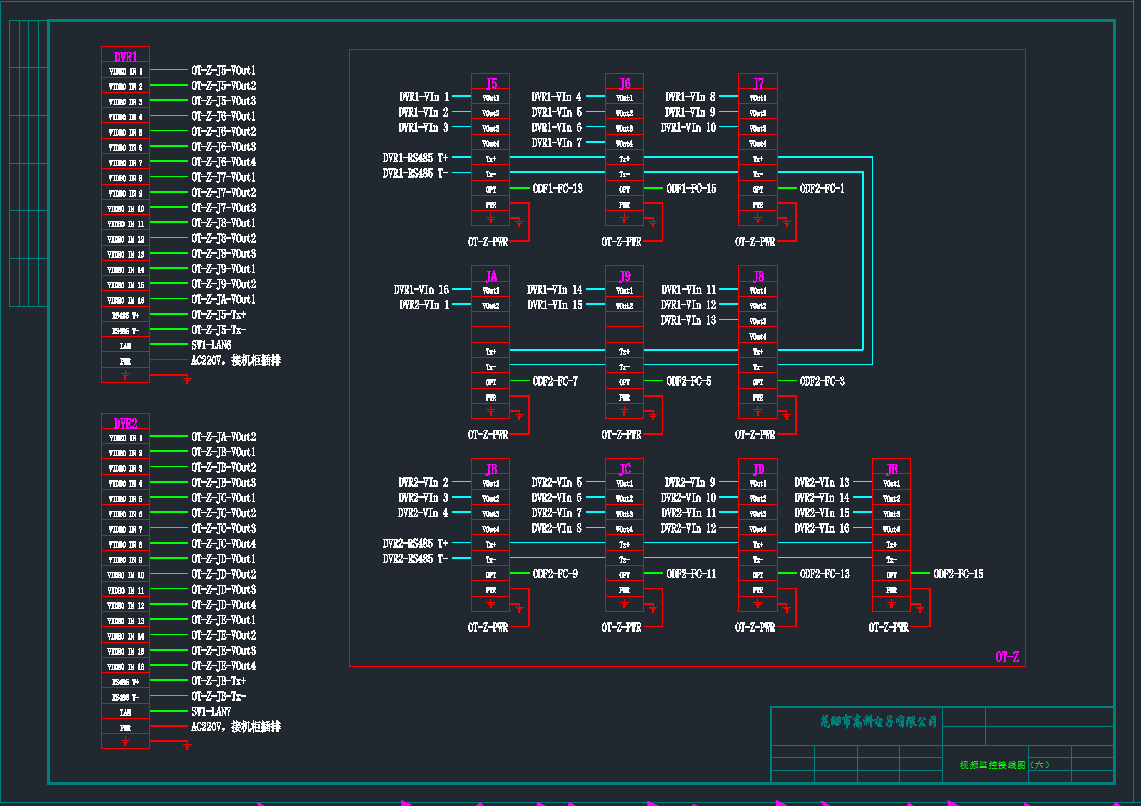Click the DVR1-VIn 16 label by JA
This screenshot has width=1141, height=806.
coord(421,290)
